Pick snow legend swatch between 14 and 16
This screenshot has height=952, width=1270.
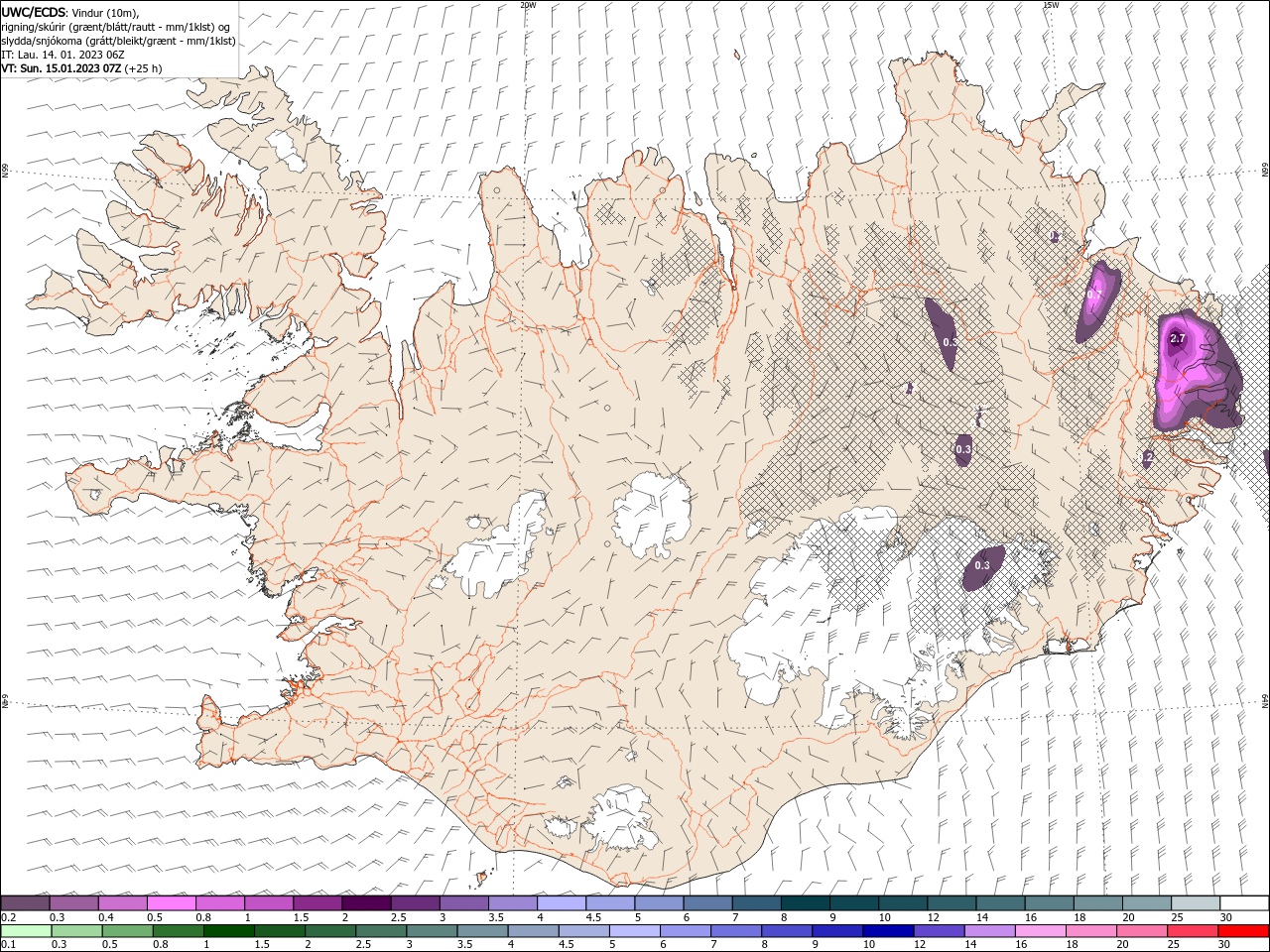point(1000,903)
